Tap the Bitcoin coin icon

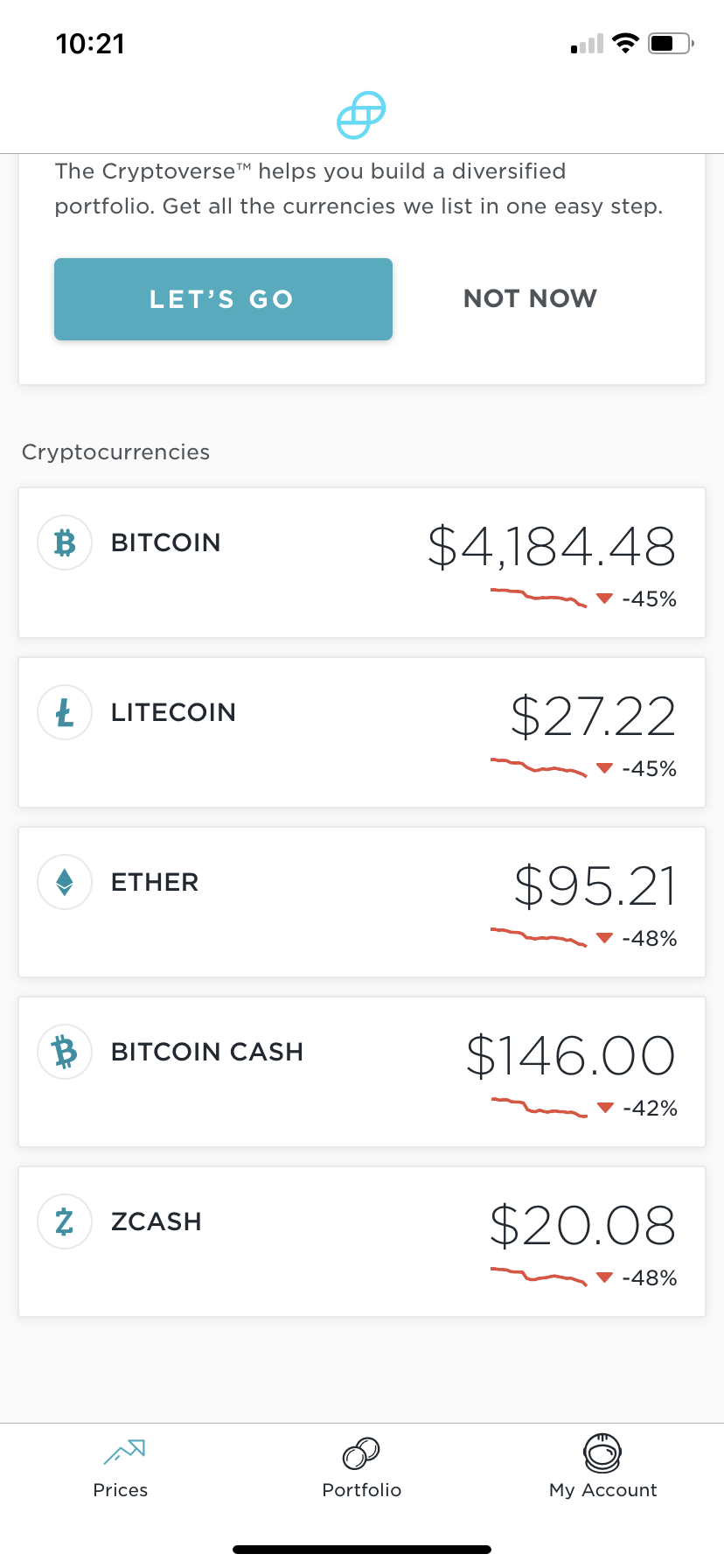pos(65,542)
